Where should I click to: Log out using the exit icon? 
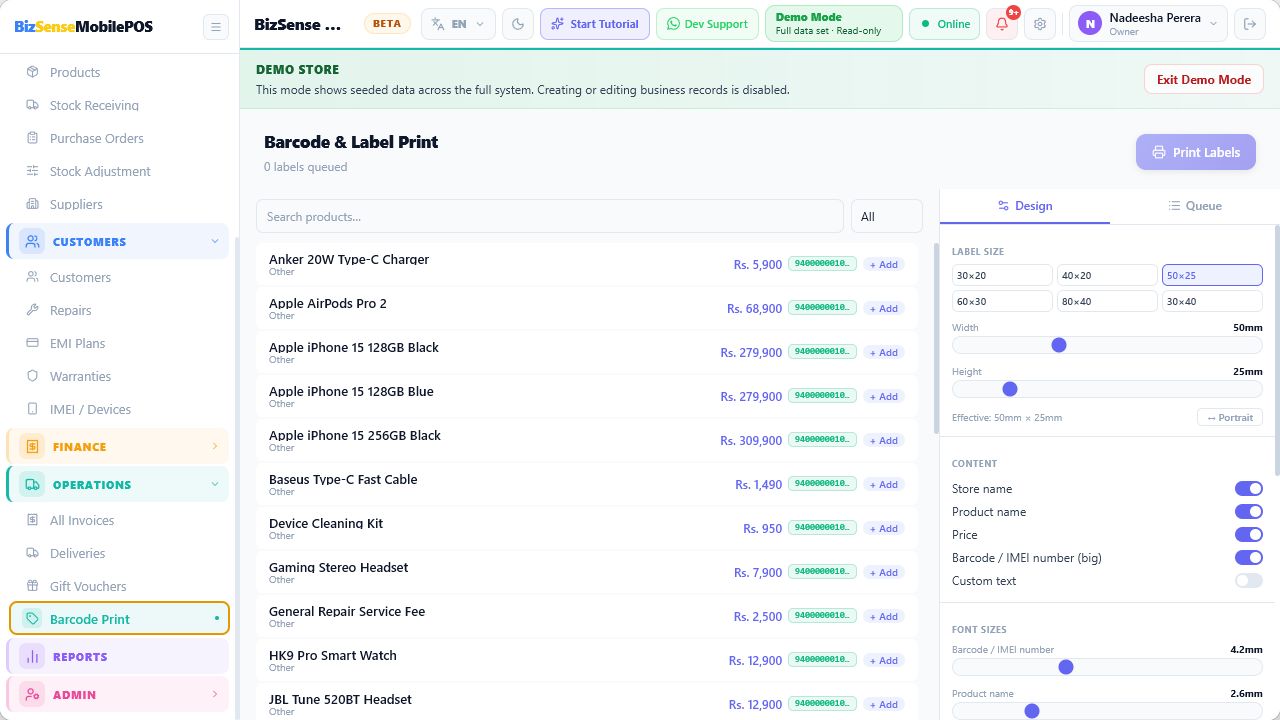click(1248, 24)
